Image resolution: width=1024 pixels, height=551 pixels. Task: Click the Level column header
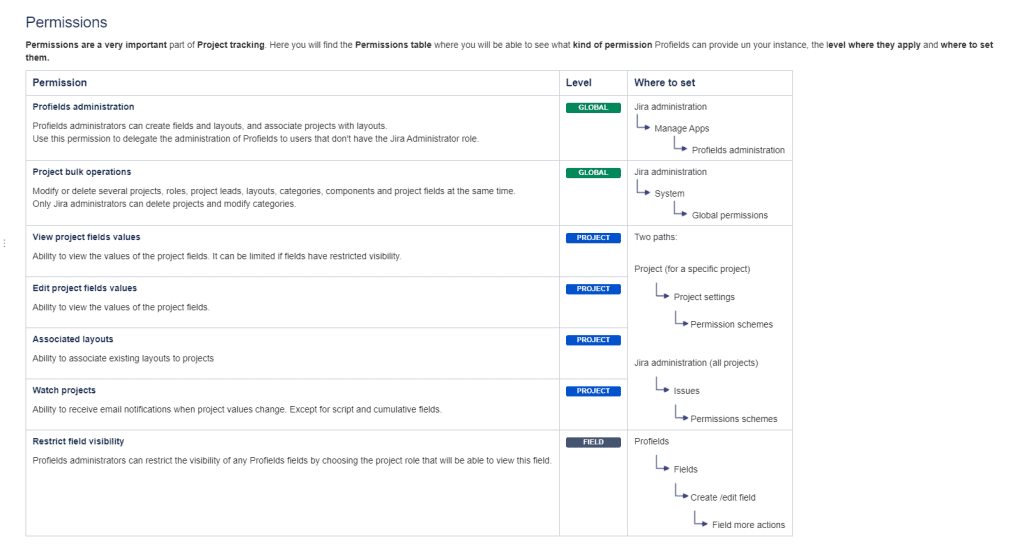(578, 83)
